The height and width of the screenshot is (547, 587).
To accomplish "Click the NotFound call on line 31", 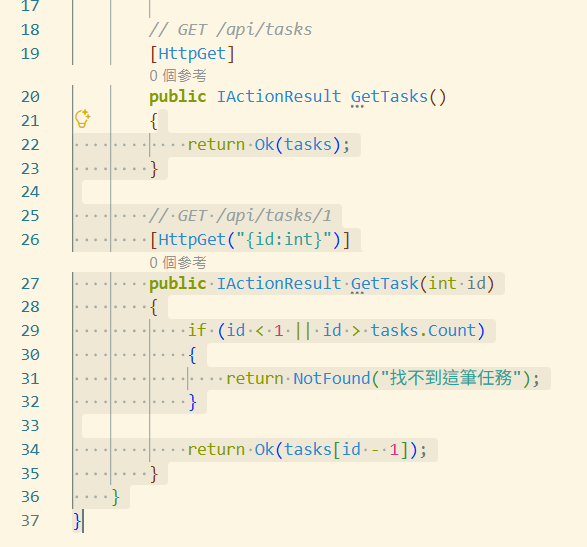I will tap(331, 379).
